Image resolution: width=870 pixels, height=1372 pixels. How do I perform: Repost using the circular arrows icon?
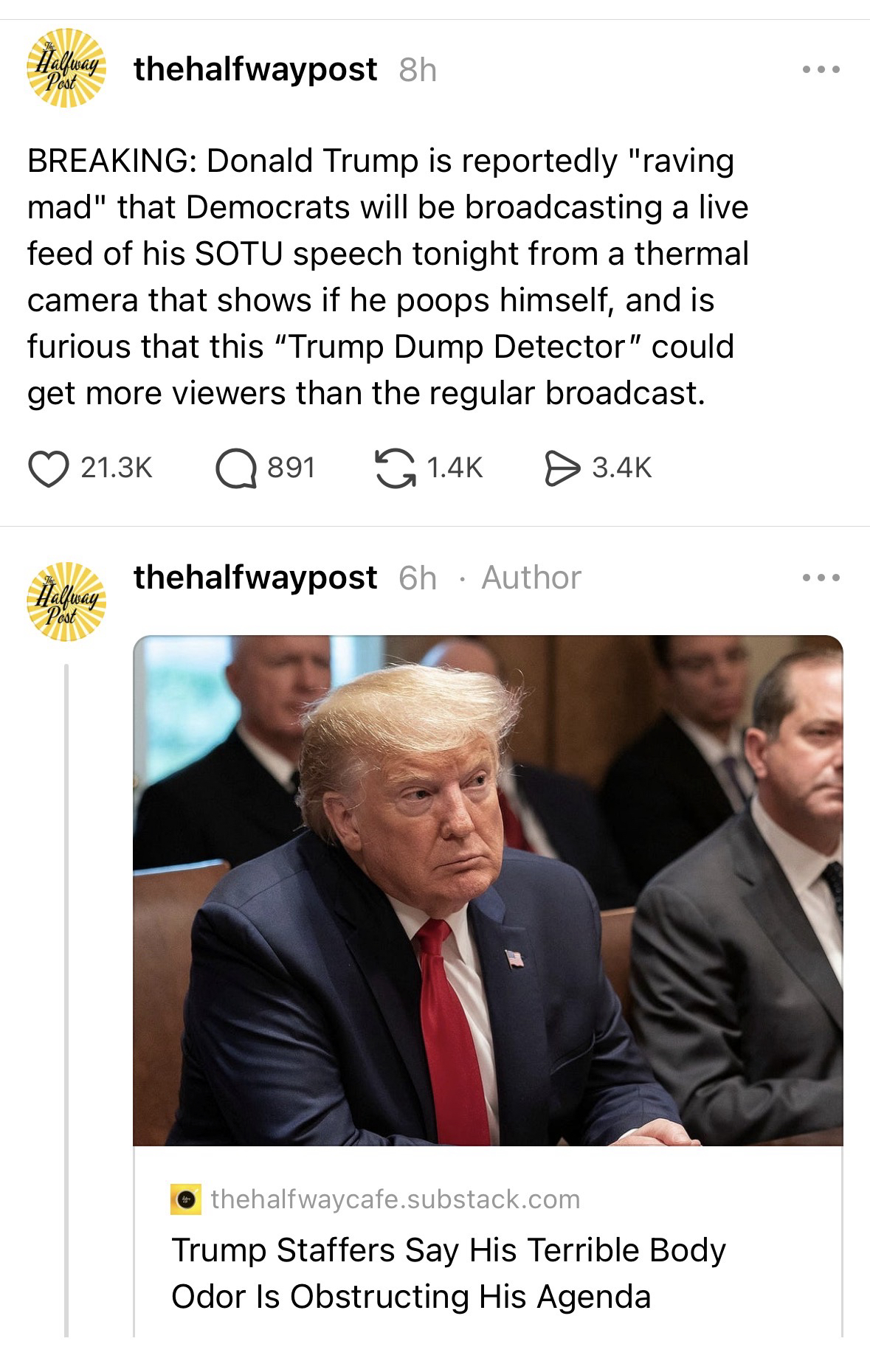tap(395, 468)
